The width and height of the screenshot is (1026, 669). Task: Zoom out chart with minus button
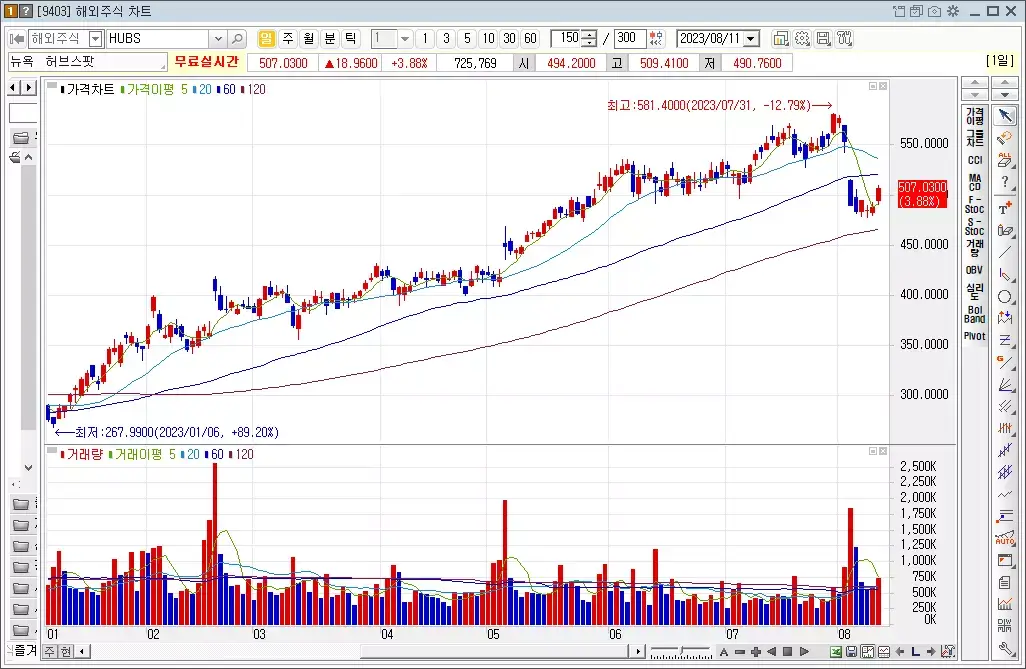[740, 651]
